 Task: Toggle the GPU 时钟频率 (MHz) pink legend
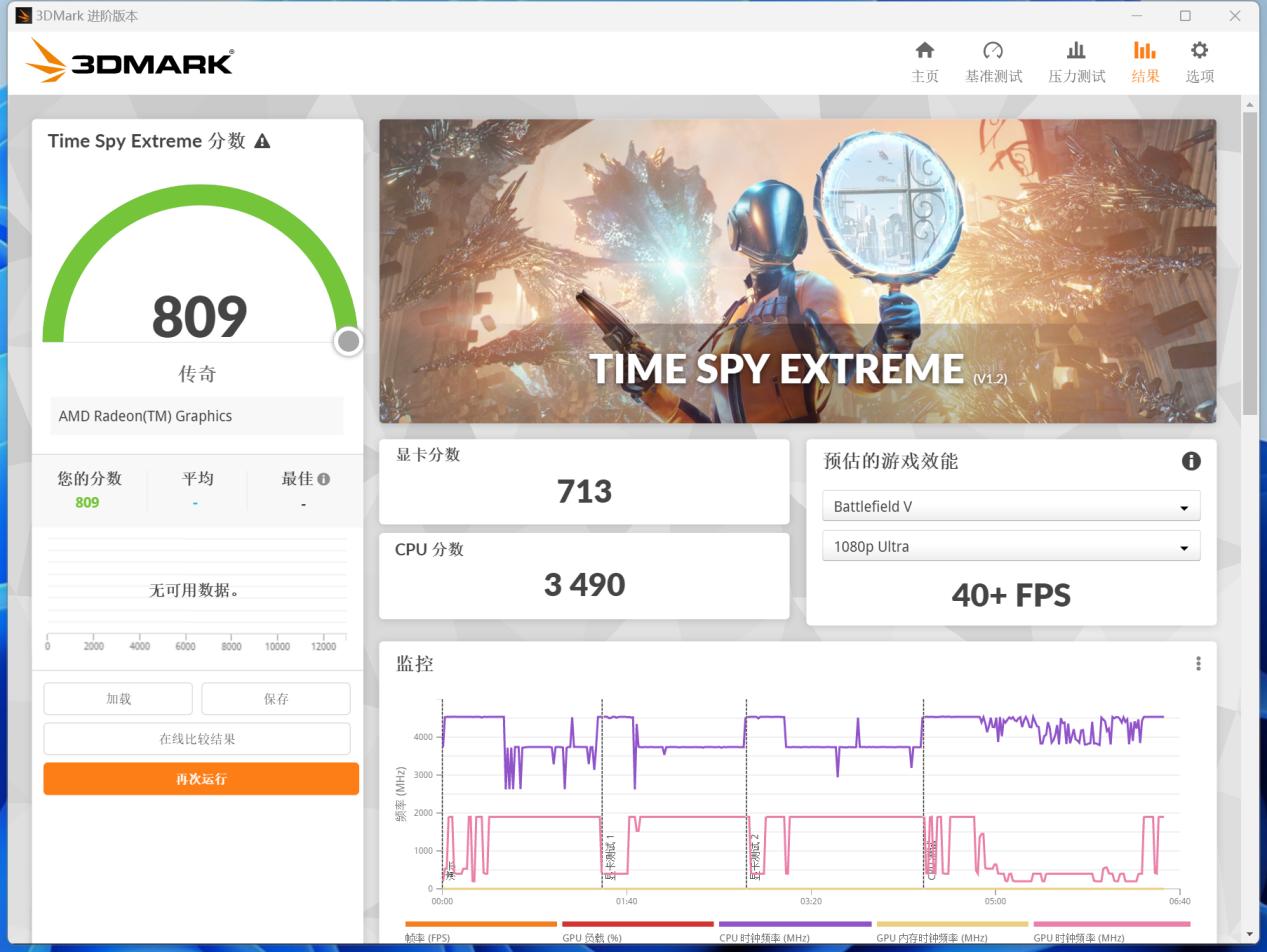pos(1111,932)
